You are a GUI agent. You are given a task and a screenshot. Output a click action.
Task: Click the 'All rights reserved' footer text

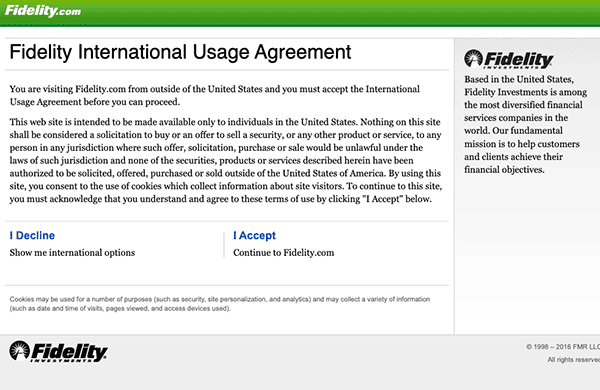point(574,360)
